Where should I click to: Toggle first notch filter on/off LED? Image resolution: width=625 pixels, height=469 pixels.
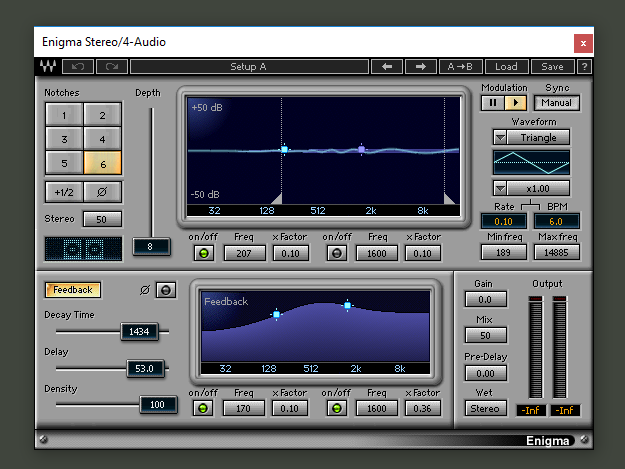point(203,253)
